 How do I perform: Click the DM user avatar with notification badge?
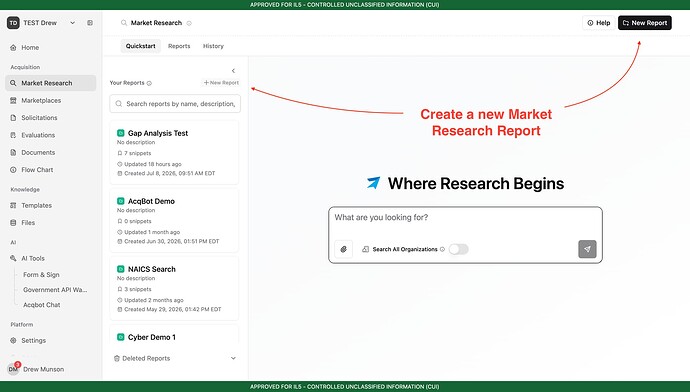(14, 369)
